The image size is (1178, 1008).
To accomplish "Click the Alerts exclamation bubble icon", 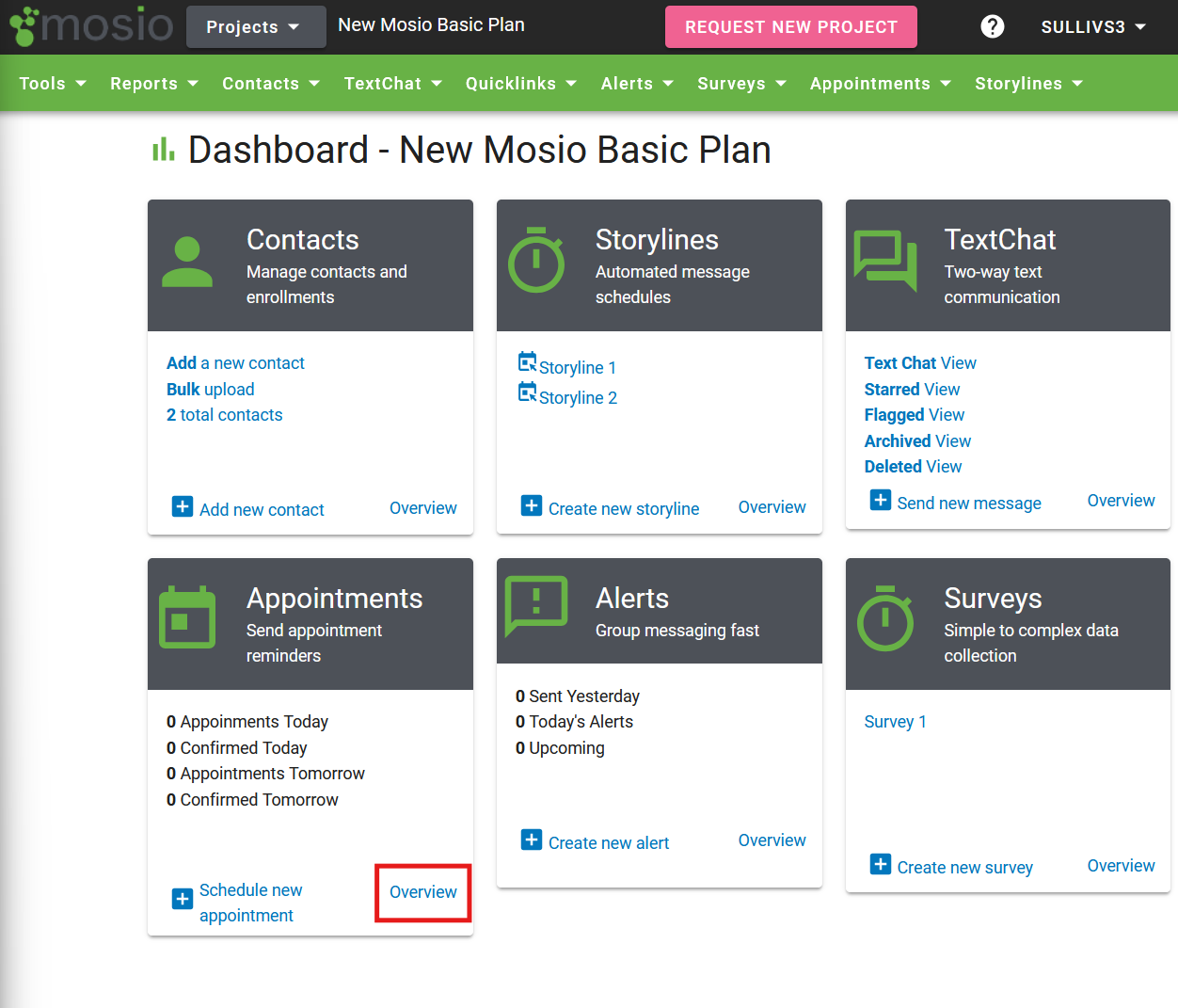I will (x=536, y=606).
